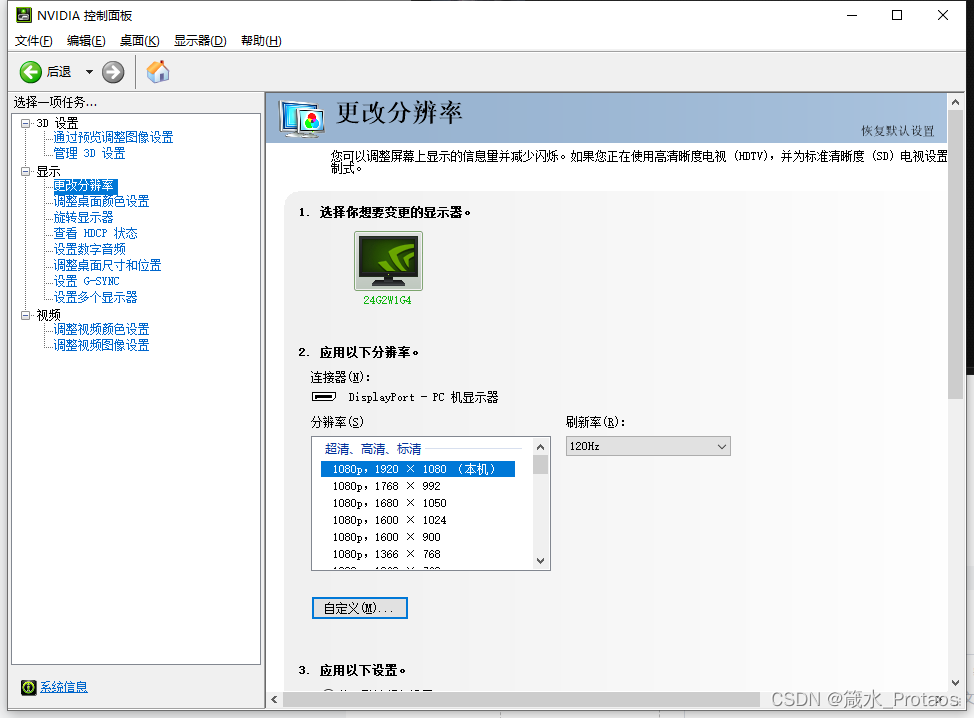Select resolution 1600 × 900
Screen dimensions: 974x718
[418, 537]
